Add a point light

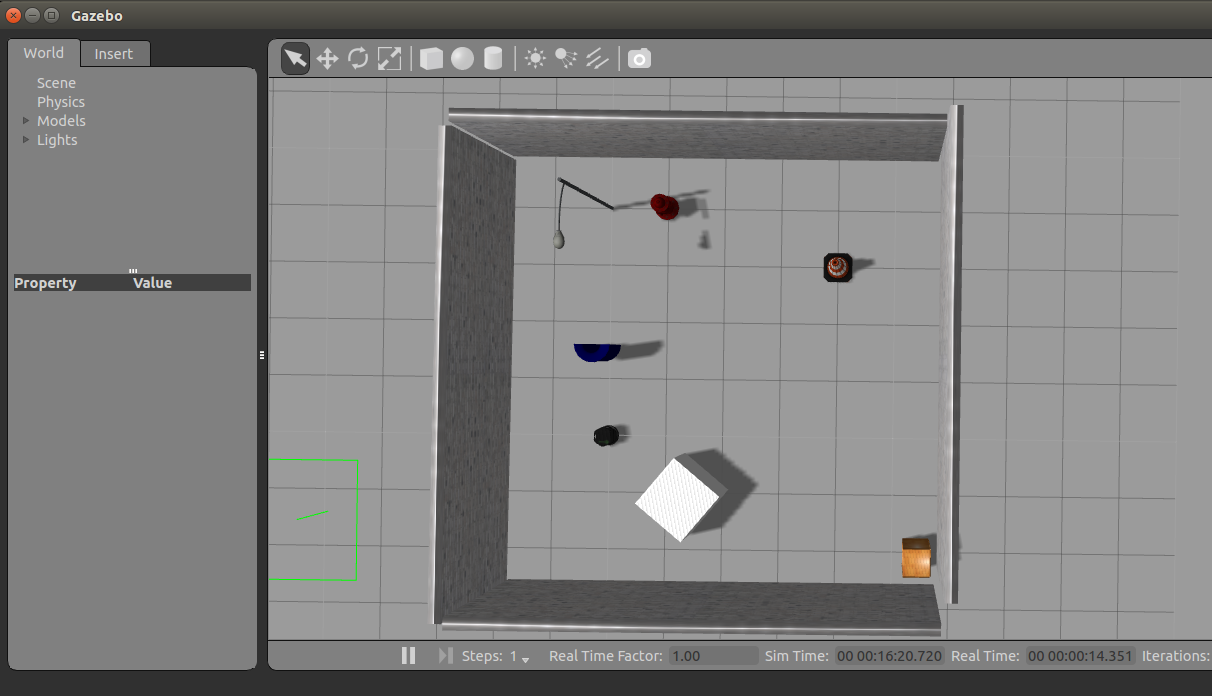(x=535, y=59)
